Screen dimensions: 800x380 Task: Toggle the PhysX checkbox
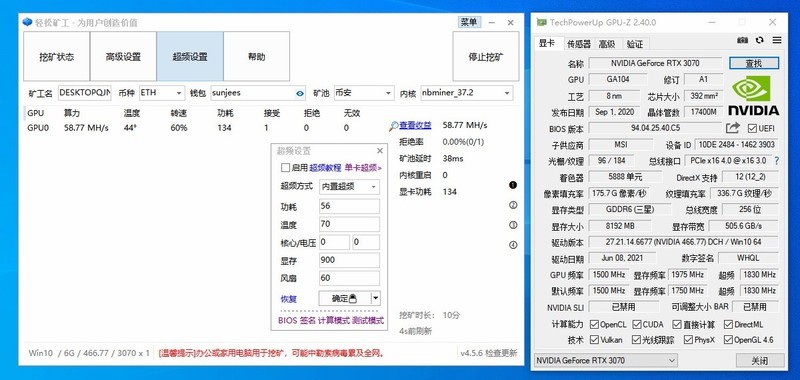point(688,340)
